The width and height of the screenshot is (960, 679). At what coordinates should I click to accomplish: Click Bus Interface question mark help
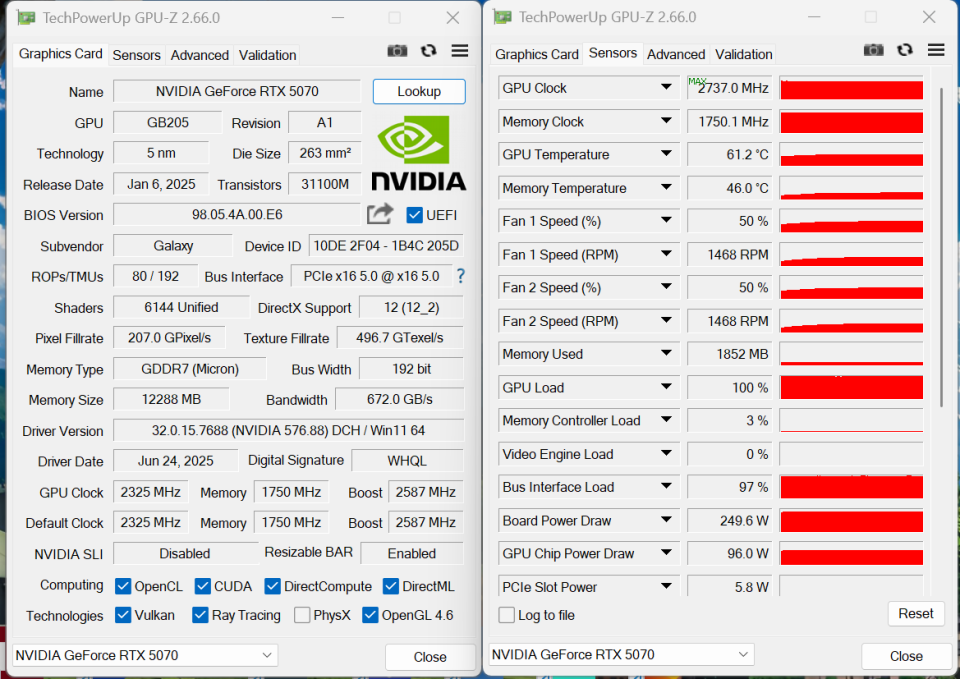click(460, 276)
